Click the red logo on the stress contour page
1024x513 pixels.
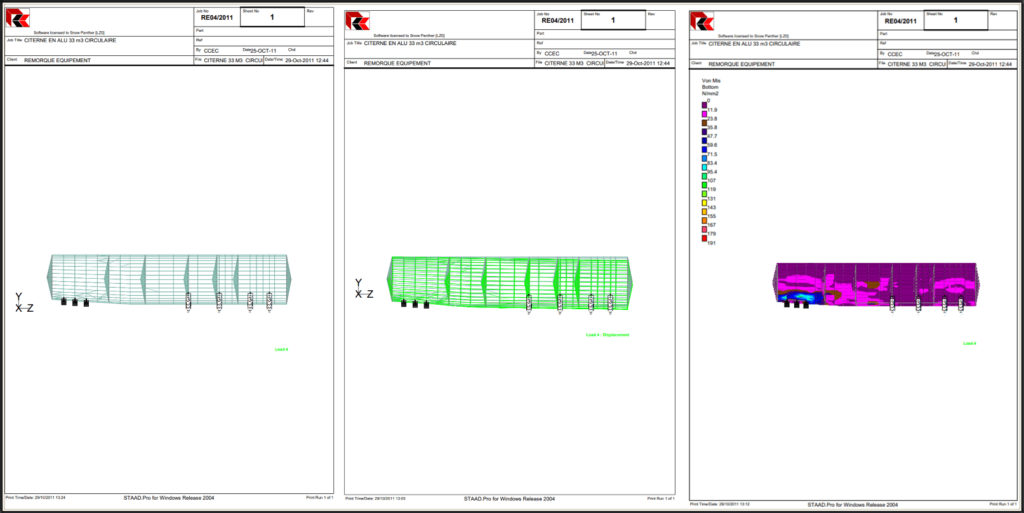pyautogui.click(x=702, y=20)
